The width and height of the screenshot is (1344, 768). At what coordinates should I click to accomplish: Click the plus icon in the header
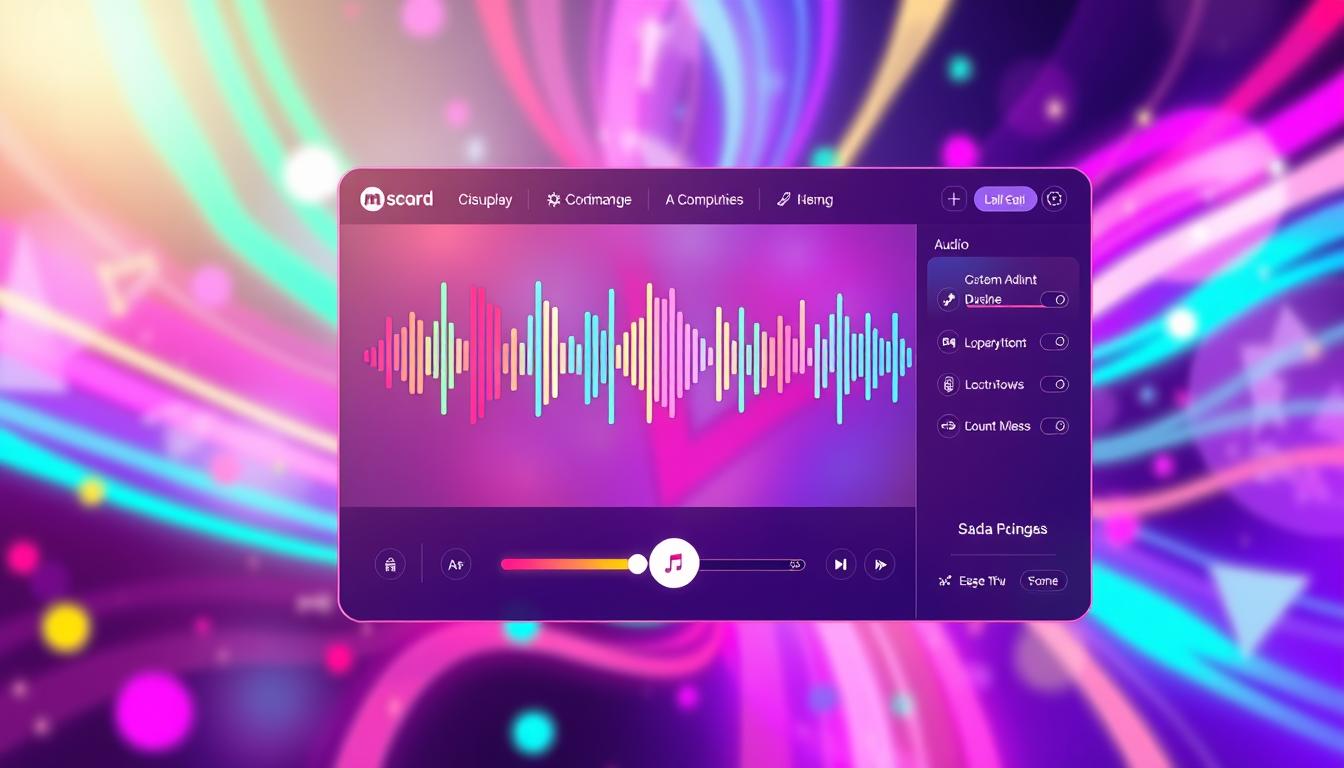[x=953, y=198]
